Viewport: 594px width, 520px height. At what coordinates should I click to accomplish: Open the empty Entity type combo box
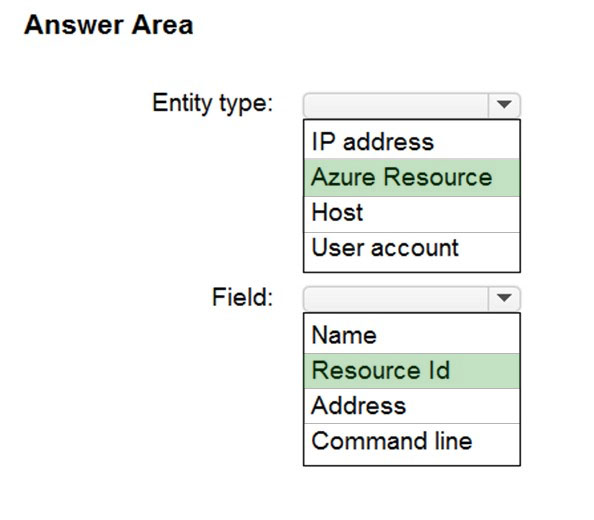(412, 105)
